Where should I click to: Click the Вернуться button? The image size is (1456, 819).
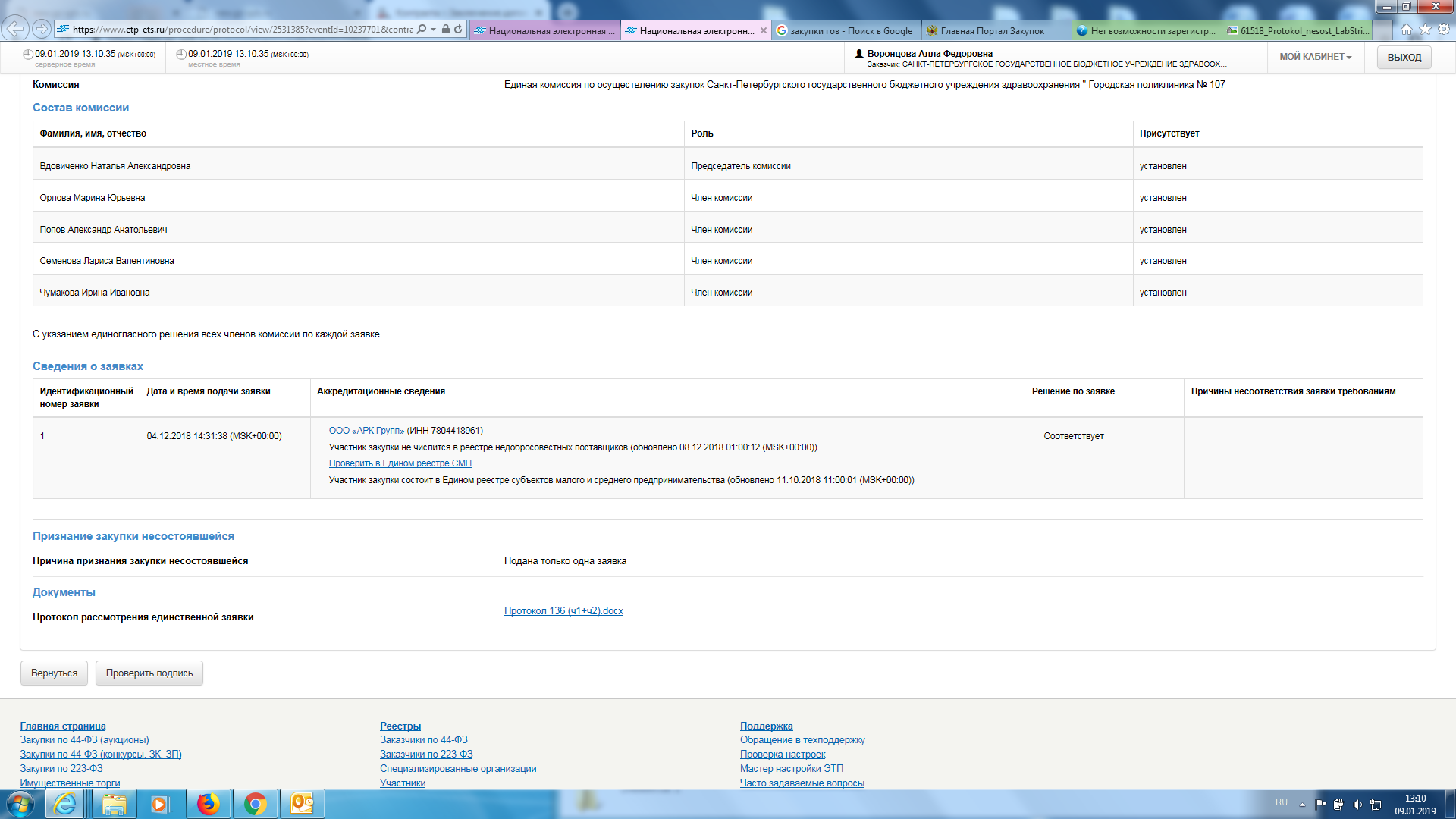point(54,673)
